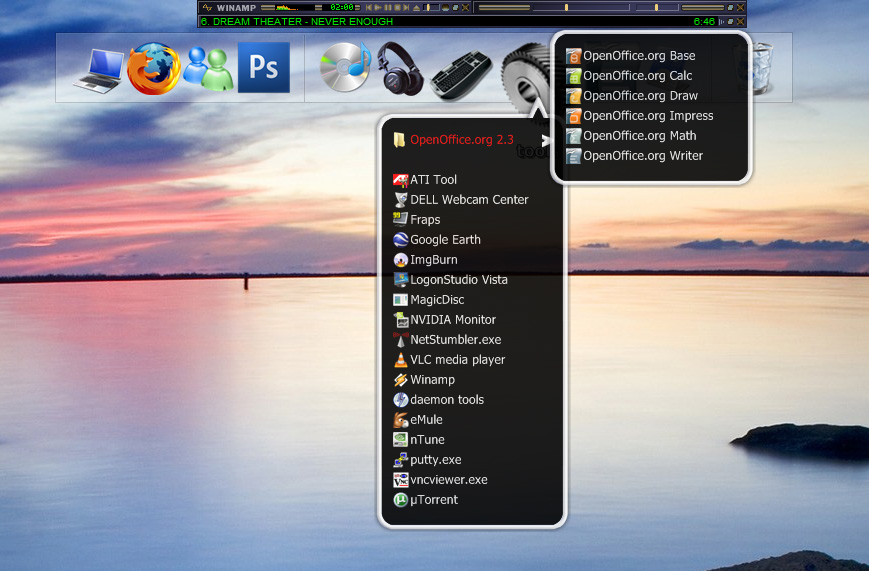
Task: Launch ImgBurn from the tools menu
Action: coord(433,260)
